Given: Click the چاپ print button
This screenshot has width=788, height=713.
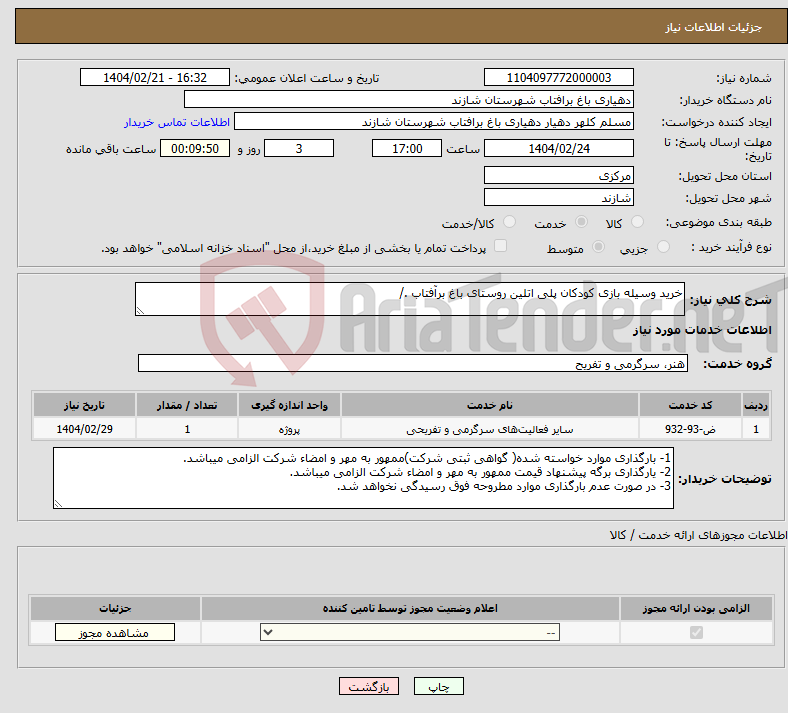Looking at the screenshot, I should (x=439, y=686).
